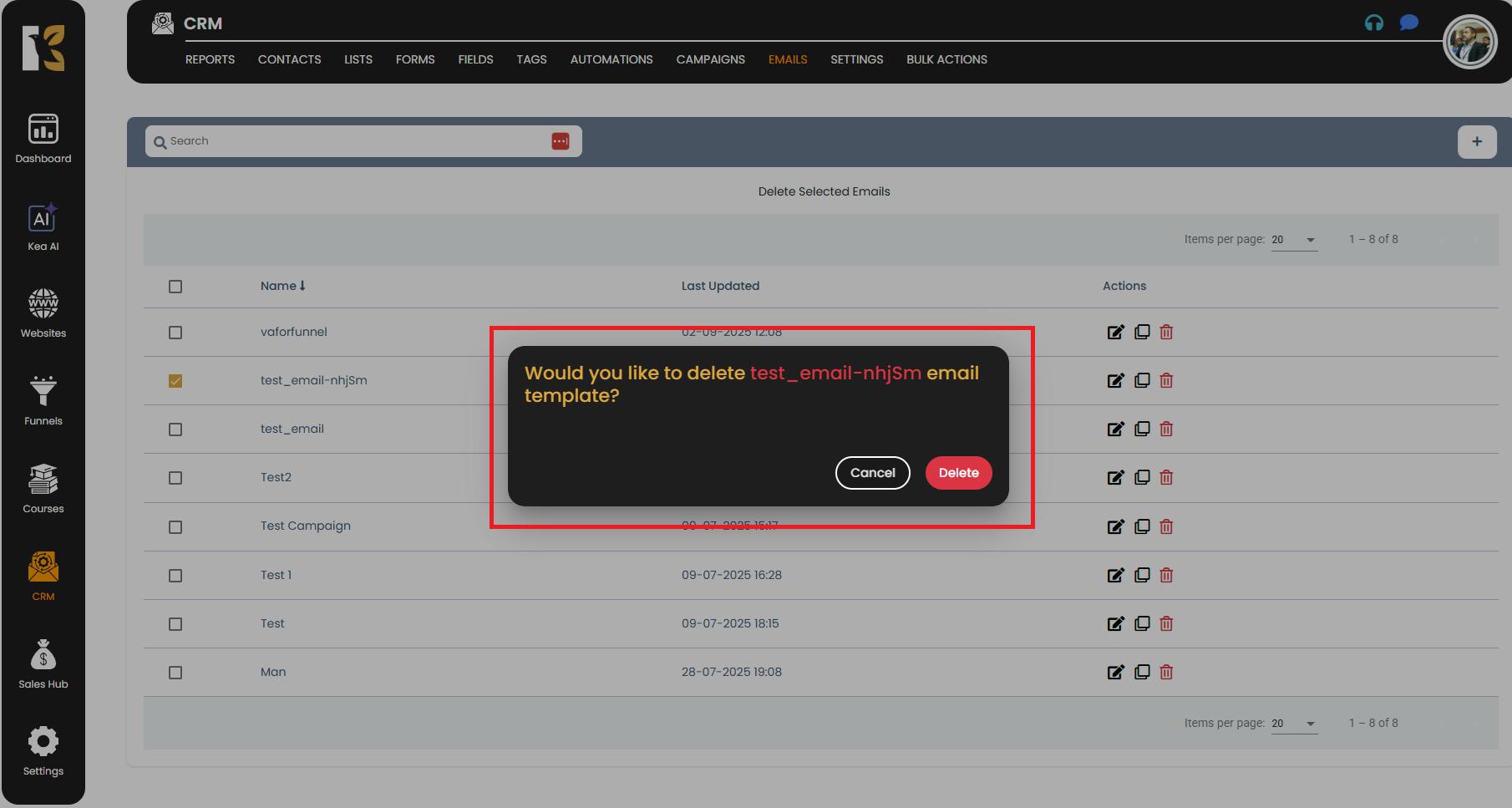Duplicate the Test 1 email template
Screen dimensions: 1512x808
[x=1141, y=575]
